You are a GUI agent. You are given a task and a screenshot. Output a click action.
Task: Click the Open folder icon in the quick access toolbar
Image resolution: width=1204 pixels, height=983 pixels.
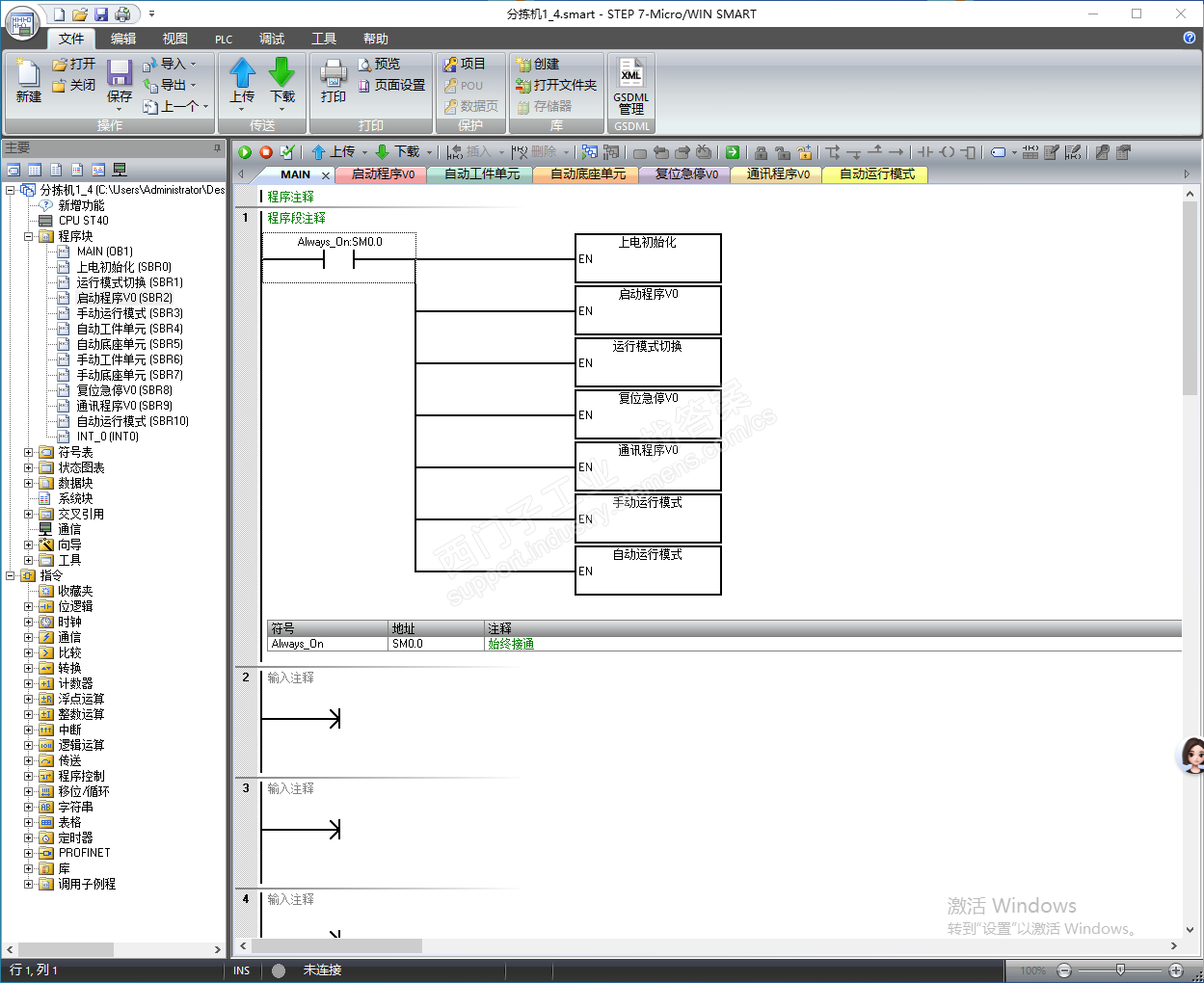(x=80, y=14)
